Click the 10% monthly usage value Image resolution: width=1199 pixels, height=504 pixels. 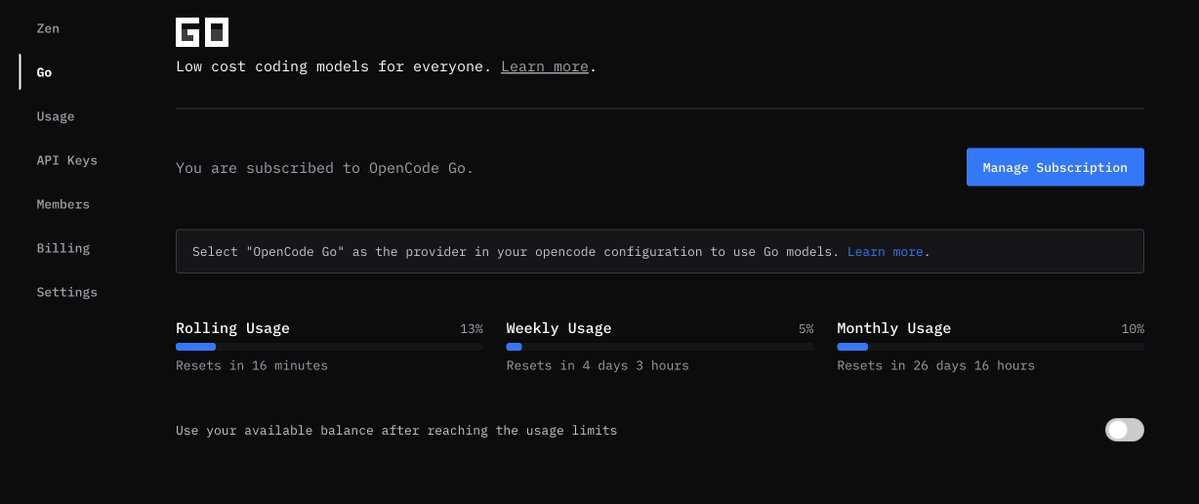tap(1132, 329)
